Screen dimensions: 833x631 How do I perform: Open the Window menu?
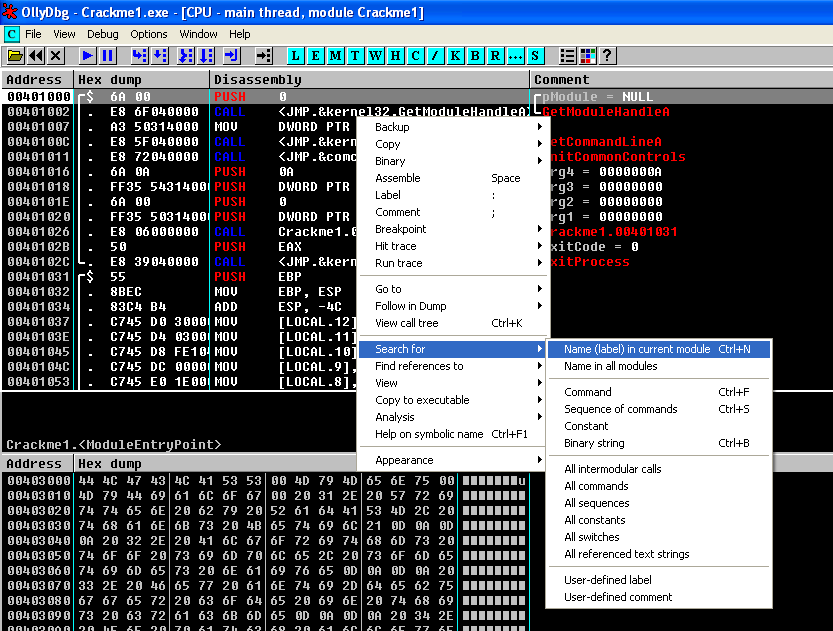198,34
